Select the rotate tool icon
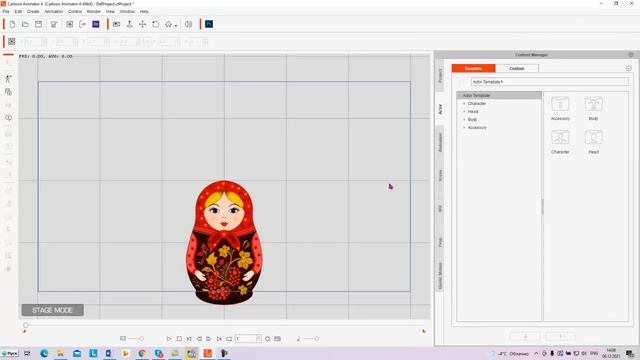 [x=156, y=24]
